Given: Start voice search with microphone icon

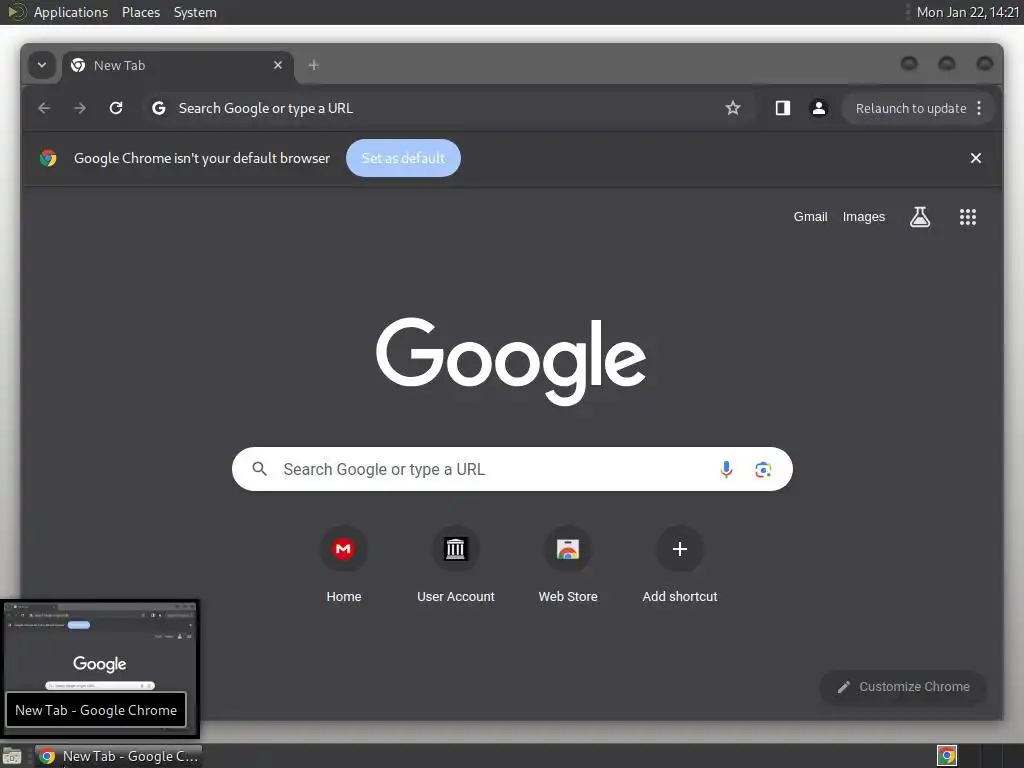Looking at the screenshot, I should (x=726, y=469).
